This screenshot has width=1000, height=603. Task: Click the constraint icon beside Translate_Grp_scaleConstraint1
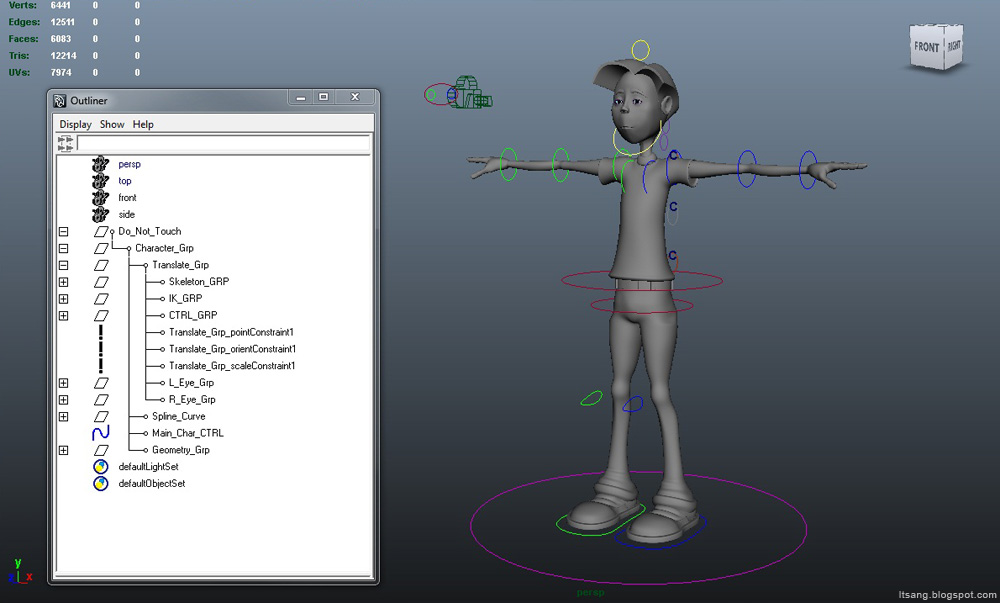tap(101, 366)
